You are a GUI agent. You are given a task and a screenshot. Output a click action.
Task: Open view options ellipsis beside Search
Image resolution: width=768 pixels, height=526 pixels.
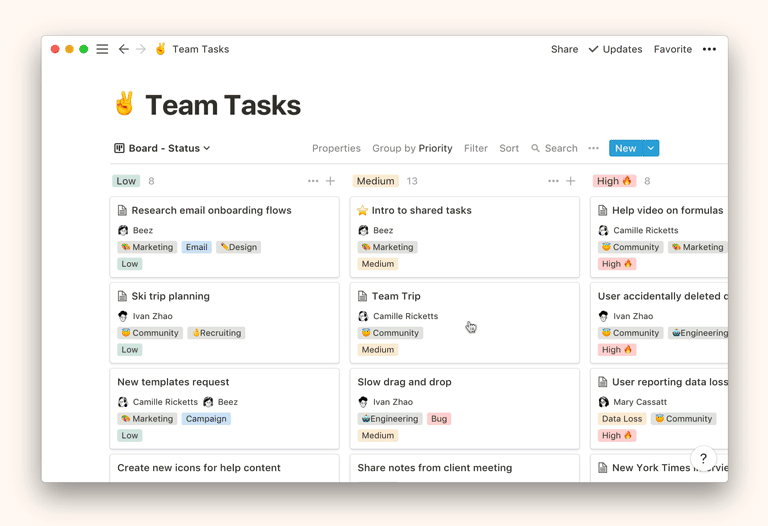[x=593, y=148]
